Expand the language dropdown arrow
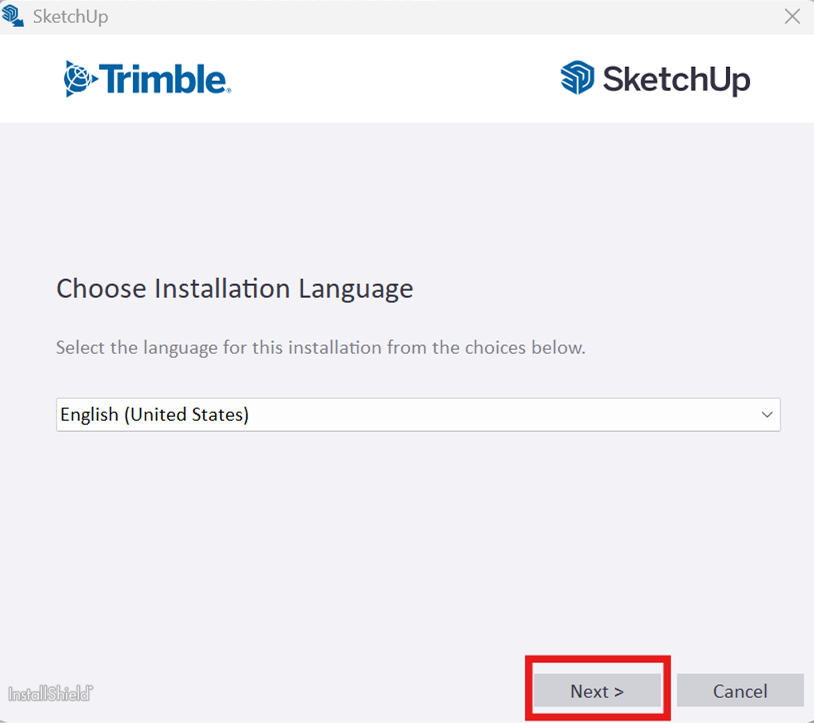 pos(767,414)
